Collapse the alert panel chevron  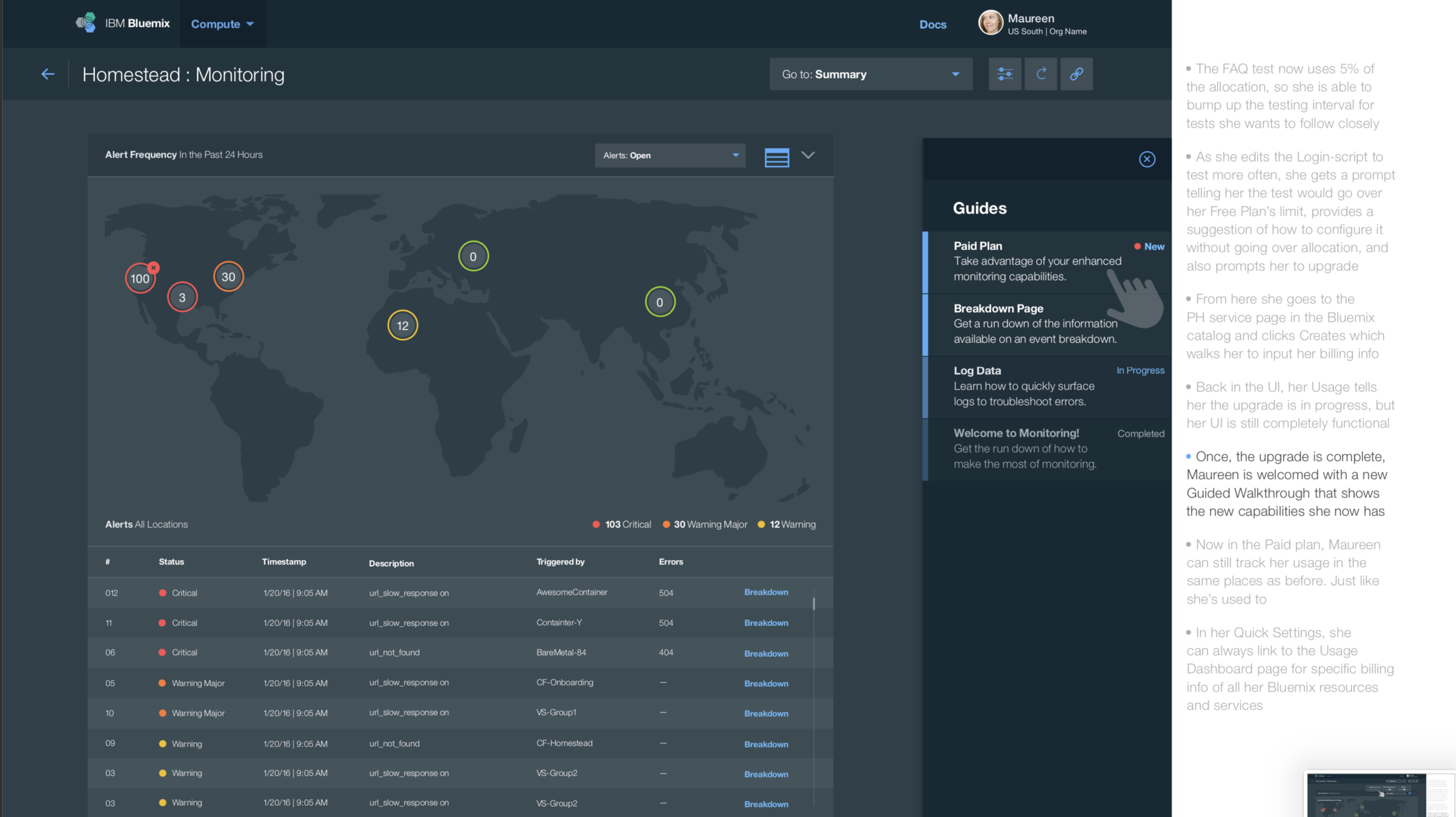(808, 155)
